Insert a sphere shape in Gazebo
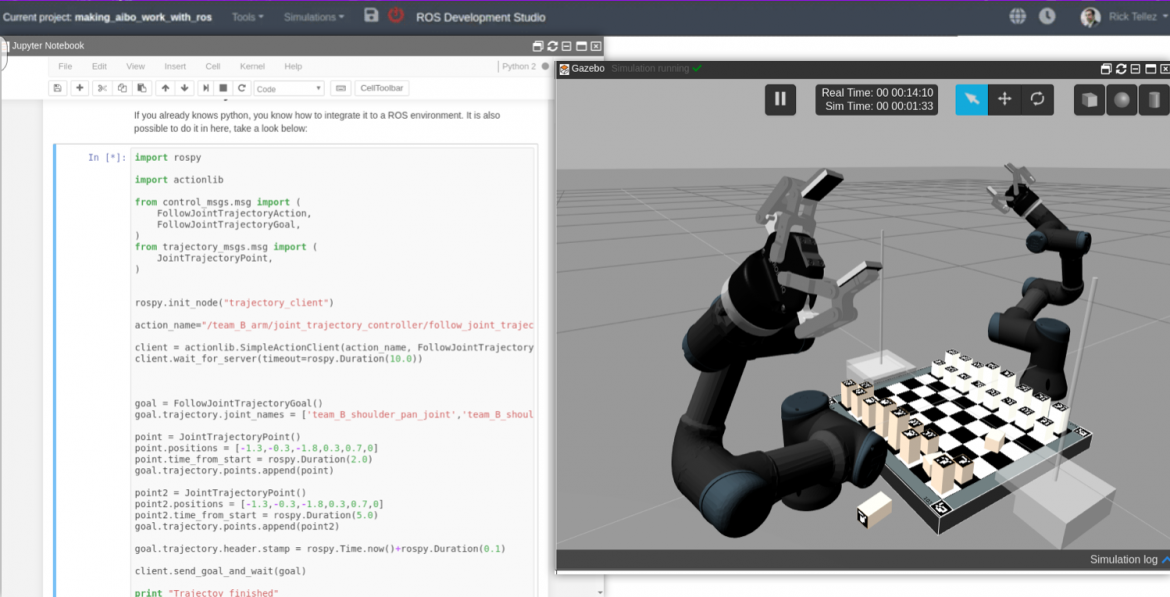This screenshot has height=597, width=1170. [1121, 99]
